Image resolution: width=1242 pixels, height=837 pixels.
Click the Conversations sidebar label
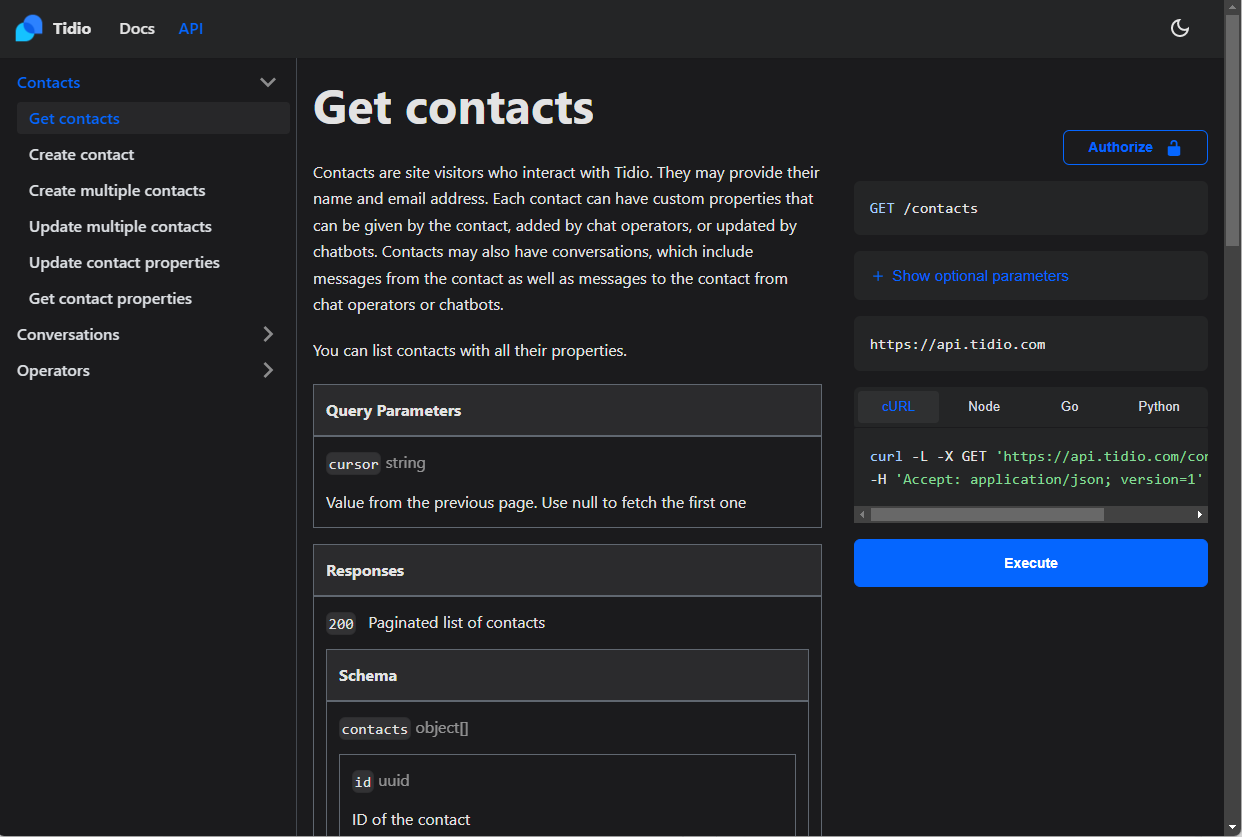click(x=68, y=334)
